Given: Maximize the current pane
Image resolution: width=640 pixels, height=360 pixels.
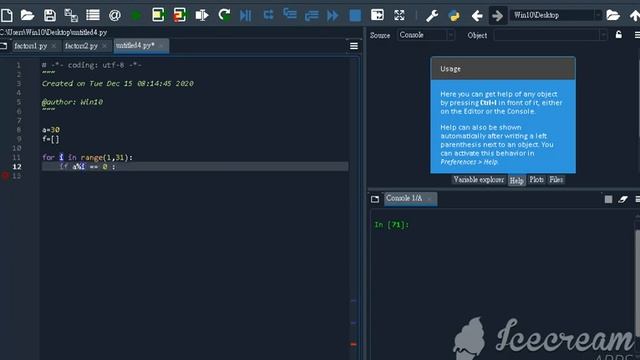Looking at the screenshot, I should point(377,15).
